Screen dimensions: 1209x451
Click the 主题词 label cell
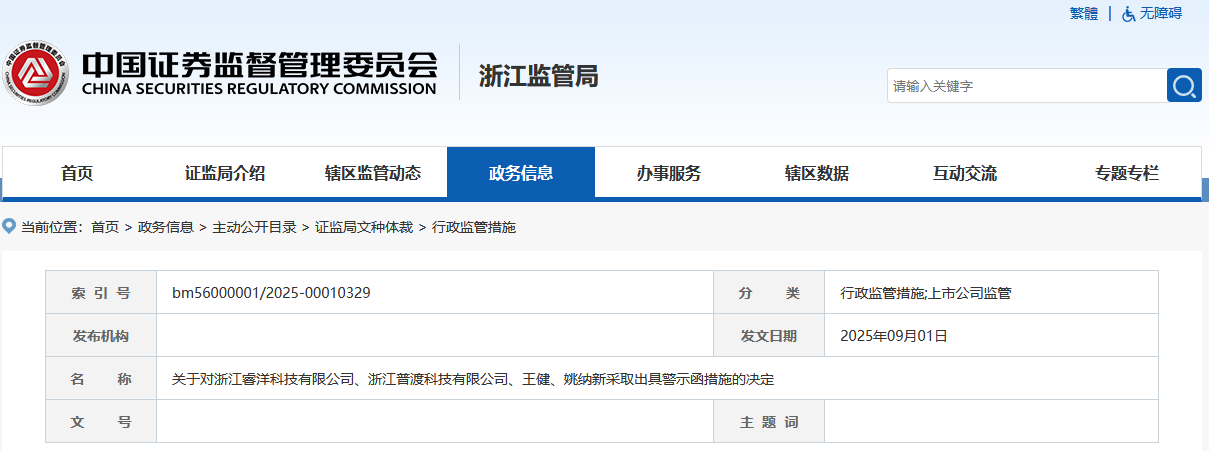pos(769,422)
